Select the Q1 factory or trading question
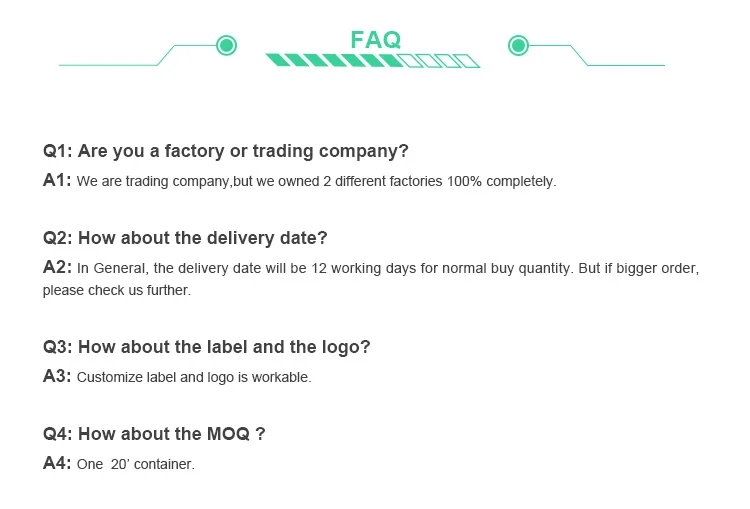This screenshot has height=509, width=750. pos(226,151)
